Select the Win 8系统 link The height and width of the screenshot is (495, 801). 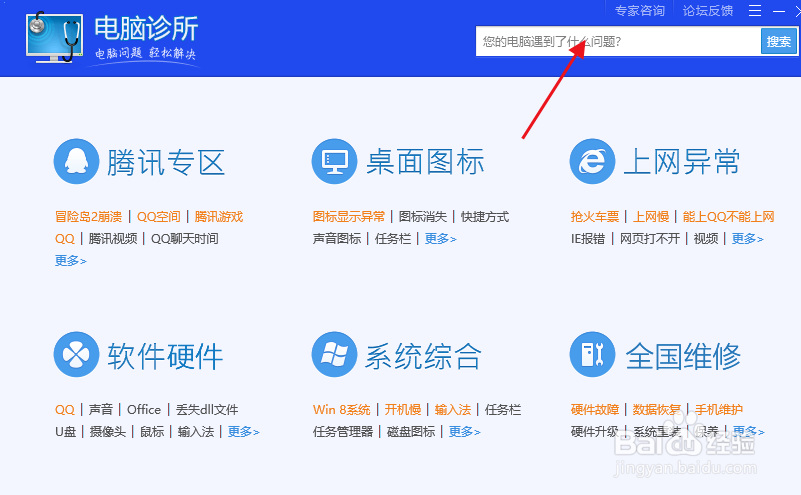342,410
